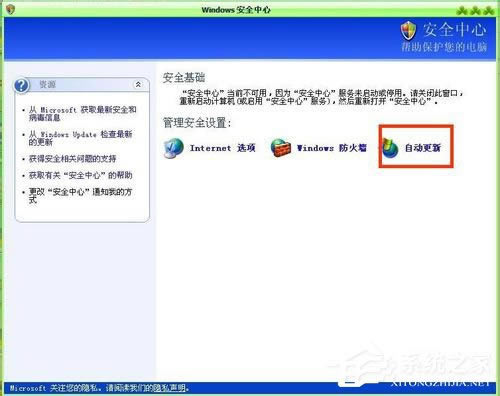Click the title bar shield icon
500x396 pixels.
coord(10,9)
